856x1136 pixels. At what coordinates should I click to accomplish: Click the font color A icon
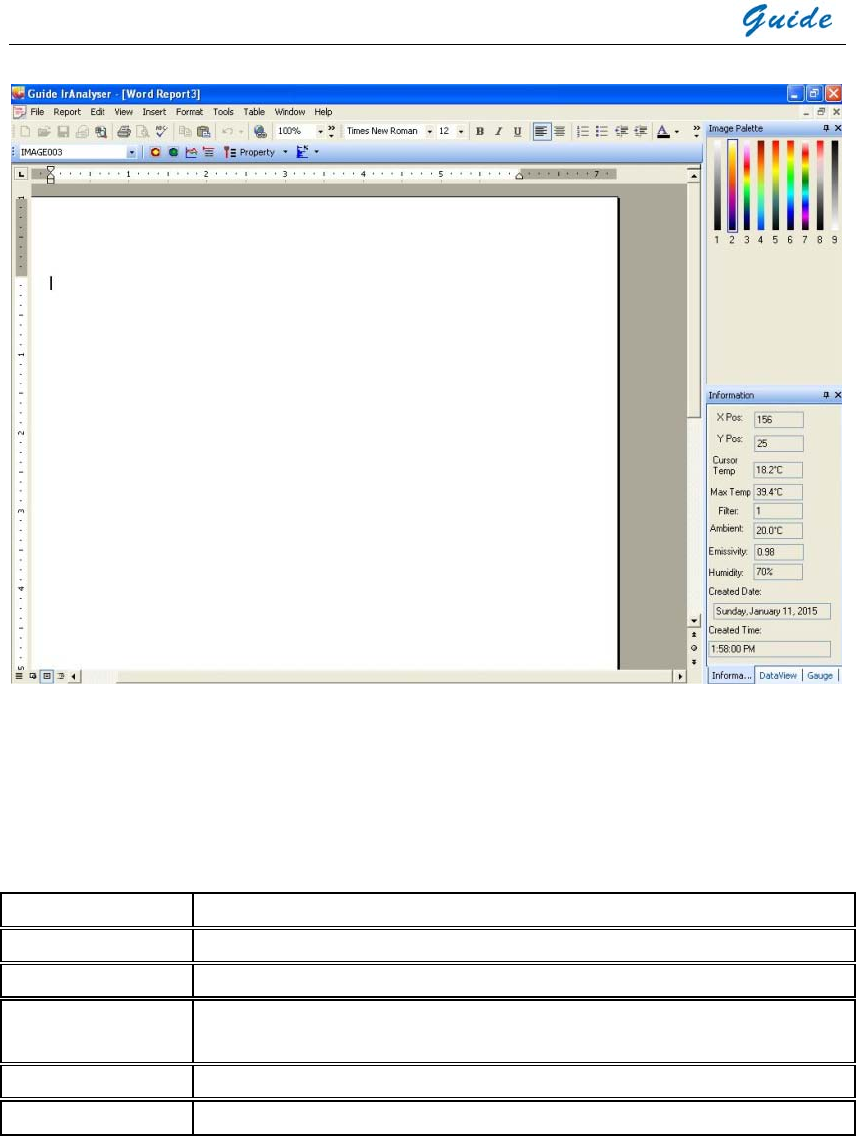tap(663, 131)
